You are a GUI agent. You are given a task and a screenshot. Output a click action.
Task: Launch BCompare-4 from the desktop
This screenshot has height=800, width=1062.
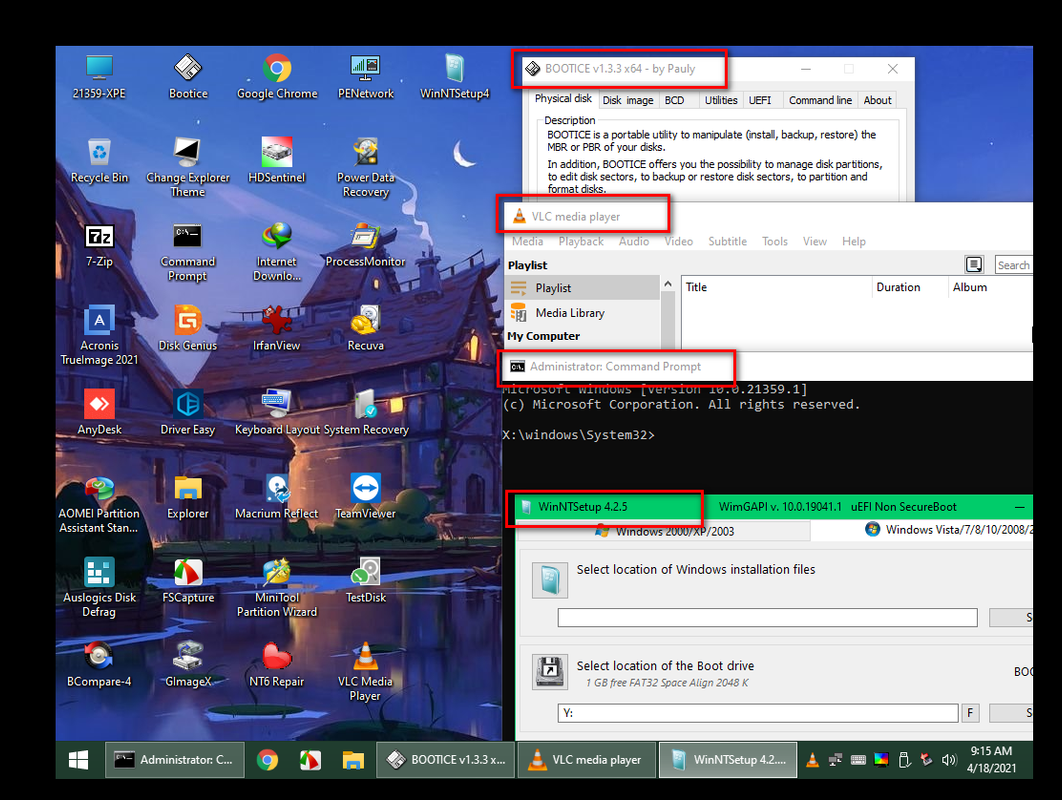click(99, 665)
